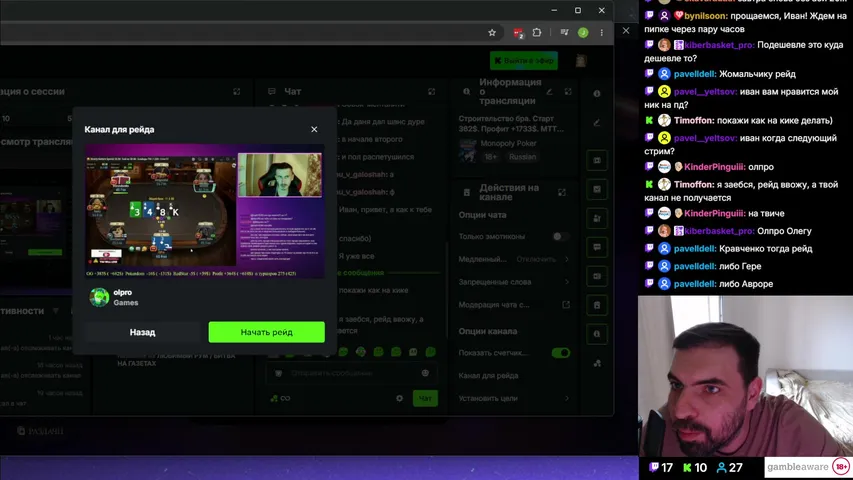Expand the 'Чат' panel to fullscreen

pos(431,91)
